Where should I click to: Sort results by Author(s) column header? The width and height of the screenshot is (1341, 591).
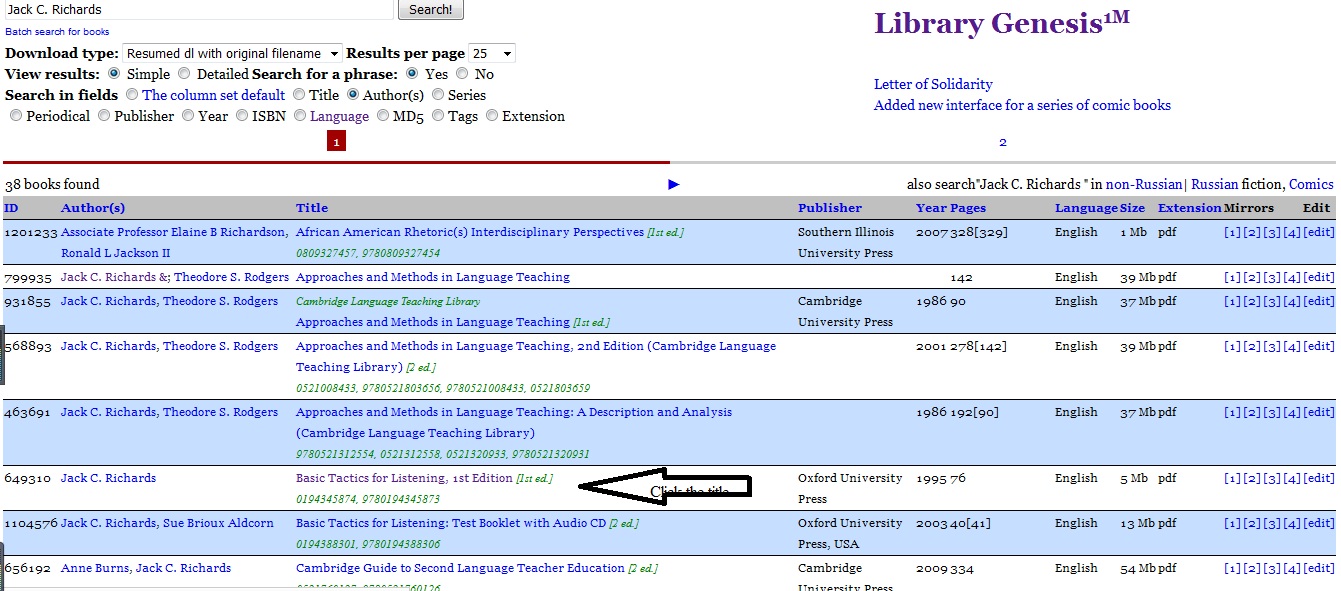click(x=93, y=208)
